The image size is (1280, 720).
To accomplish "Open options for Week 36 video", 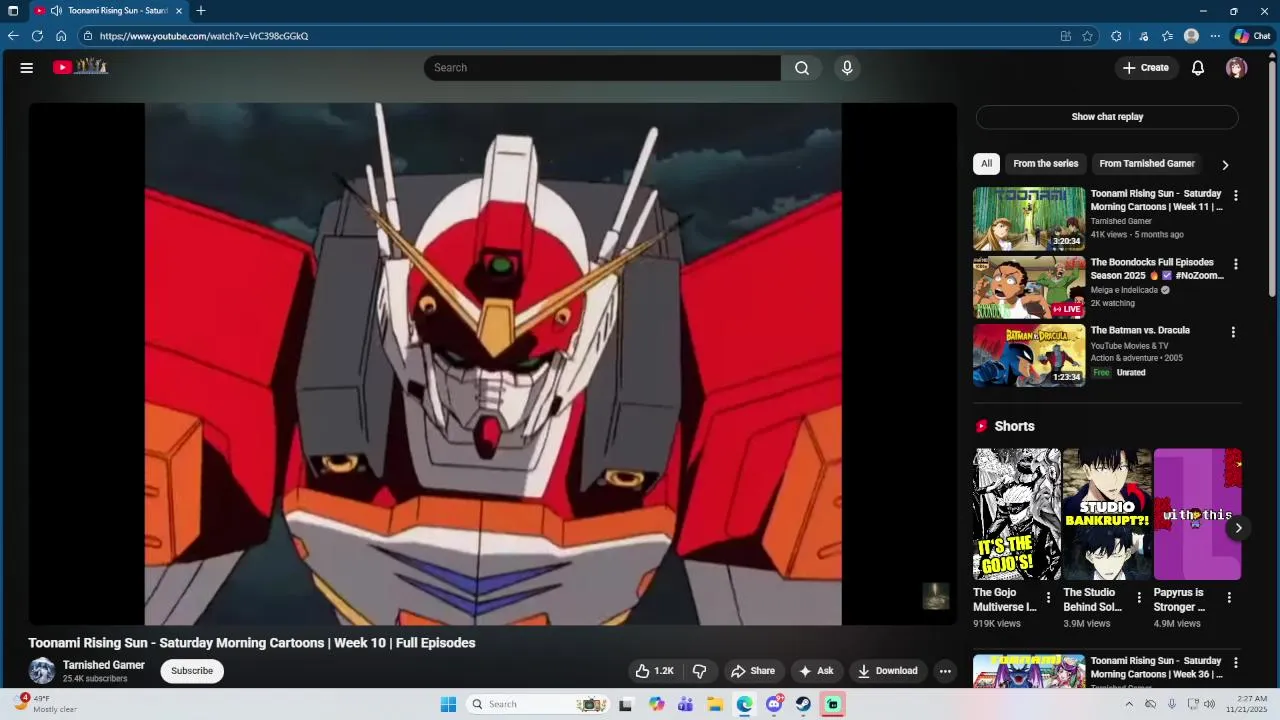I will point(1236,663).
